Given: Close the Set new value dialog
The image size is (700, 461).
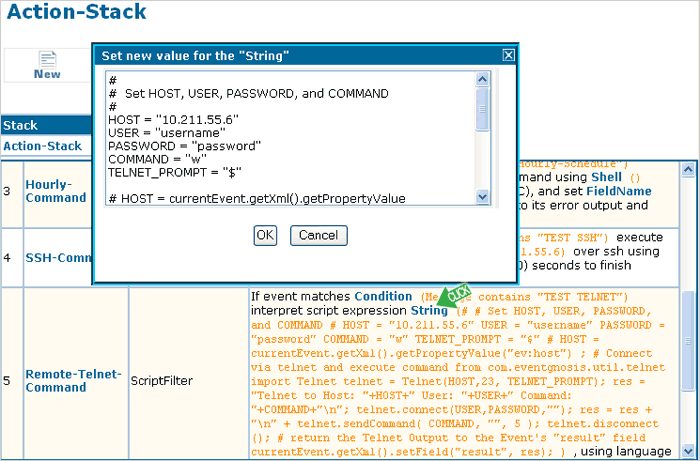Looking at the screenshot, I should [x=508, y=55].
